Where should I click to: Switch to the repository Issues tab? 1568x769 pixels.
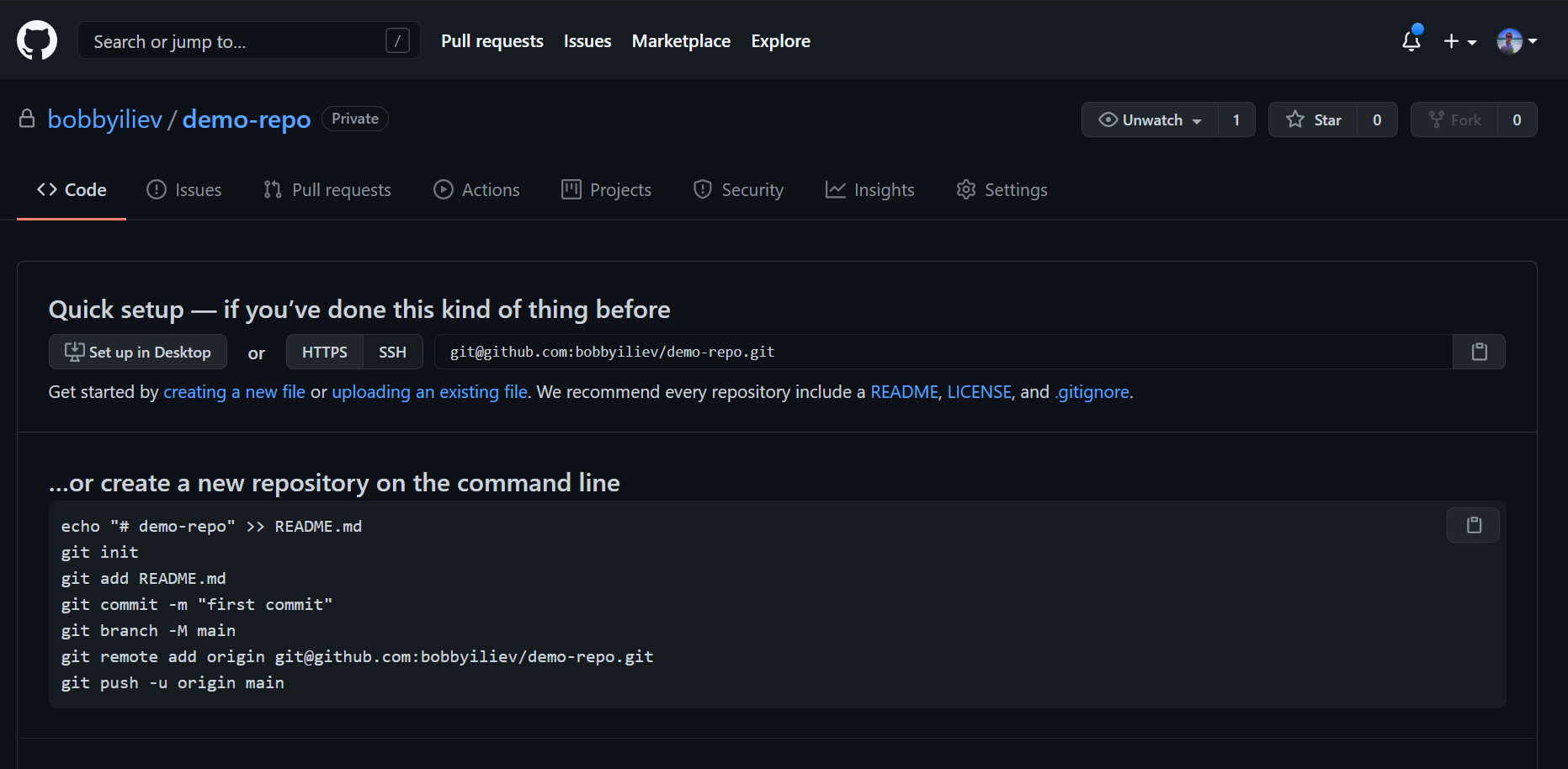coord(183,190)
